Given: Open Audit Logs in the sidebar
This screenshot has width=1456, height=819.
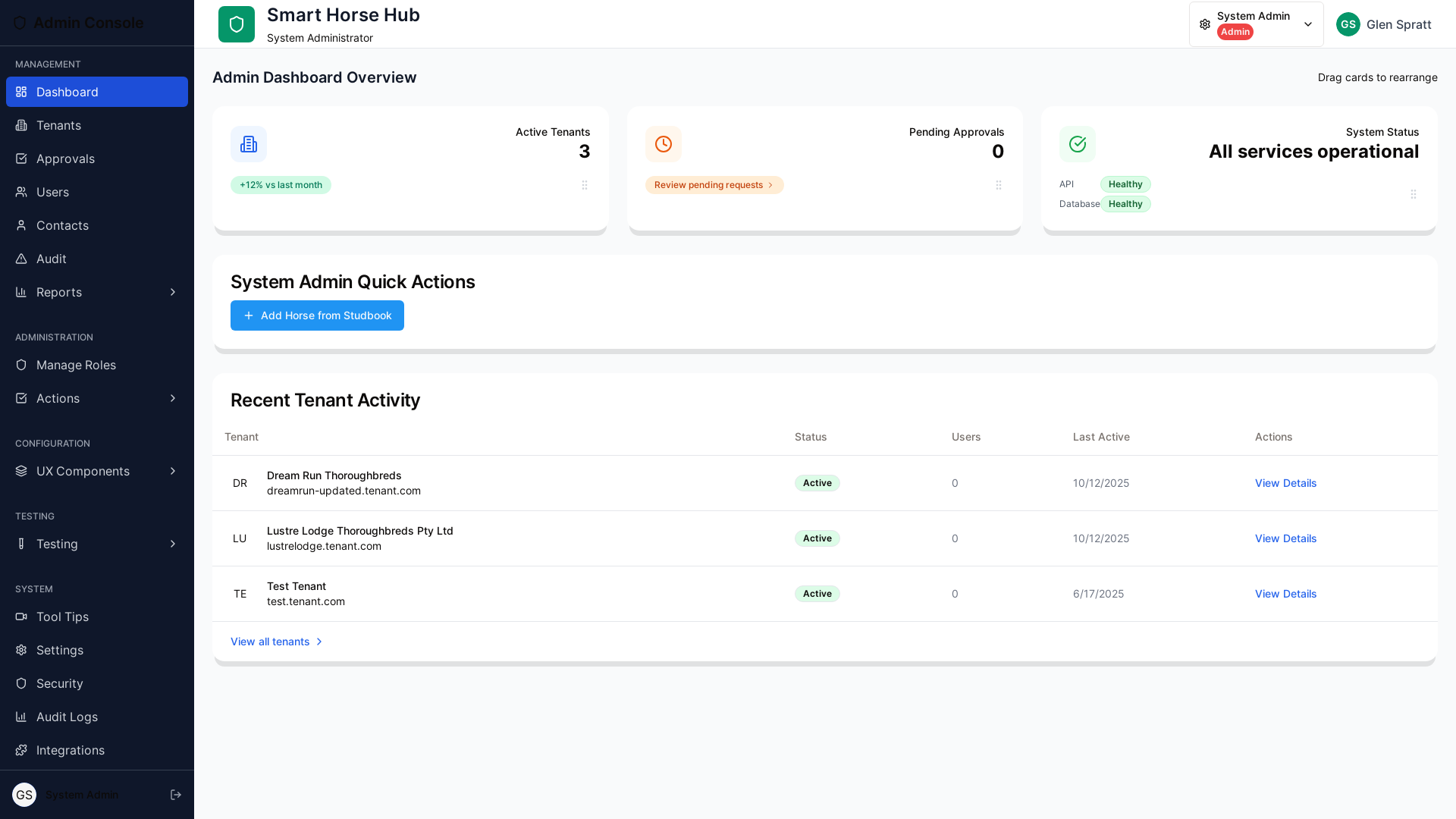Looking at the screenshot, I should 97,717.
